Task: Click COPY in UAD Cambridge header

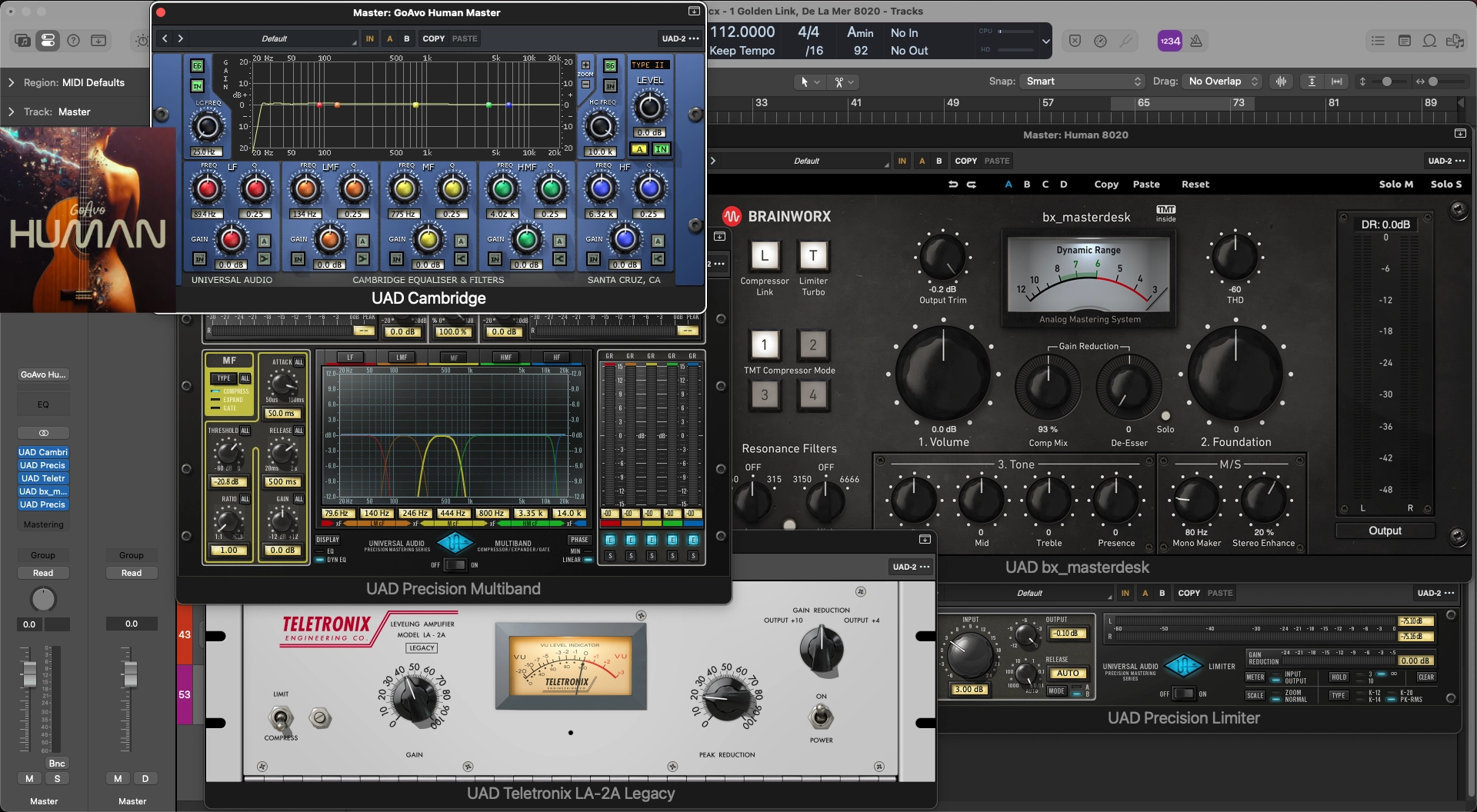Action: click(434, 38)
